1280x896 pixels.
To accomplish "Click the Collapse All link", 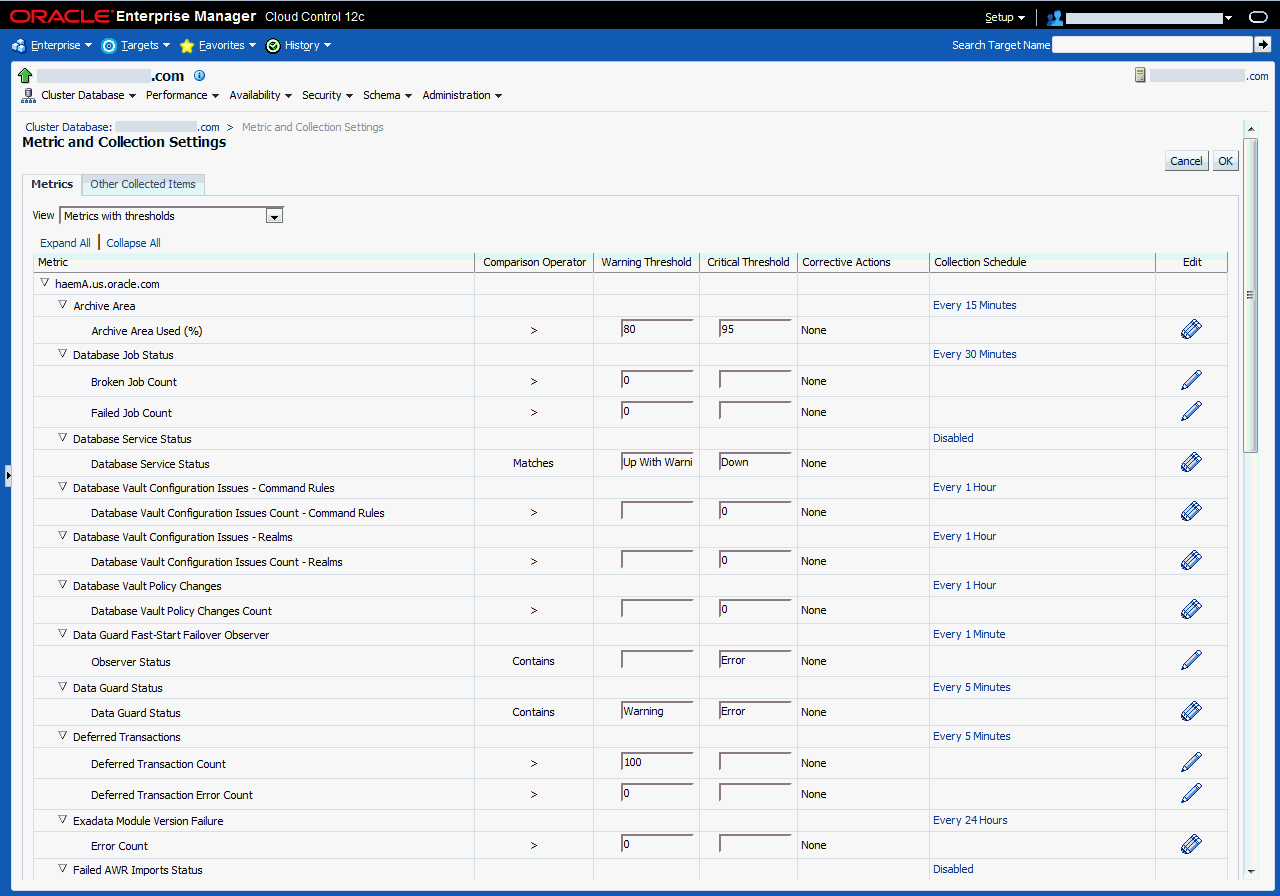I will [x=133, y=243].
